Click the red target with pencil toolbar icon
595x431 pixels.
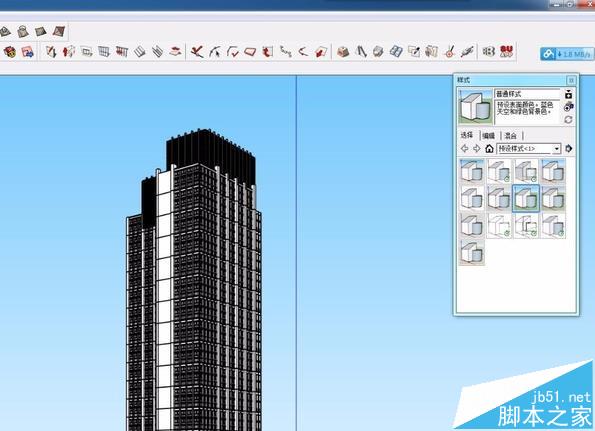tap(450, 51)
